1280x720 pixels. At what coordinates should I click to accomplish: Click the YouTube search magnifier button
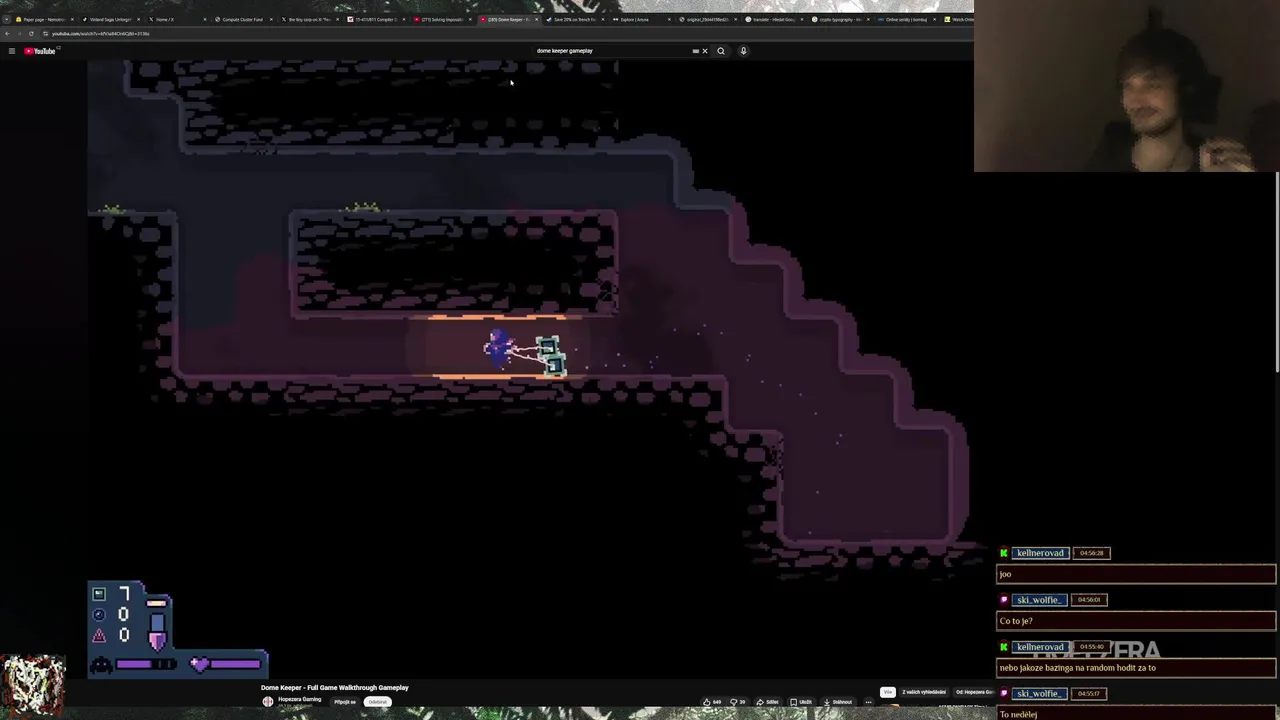(721, 51)
